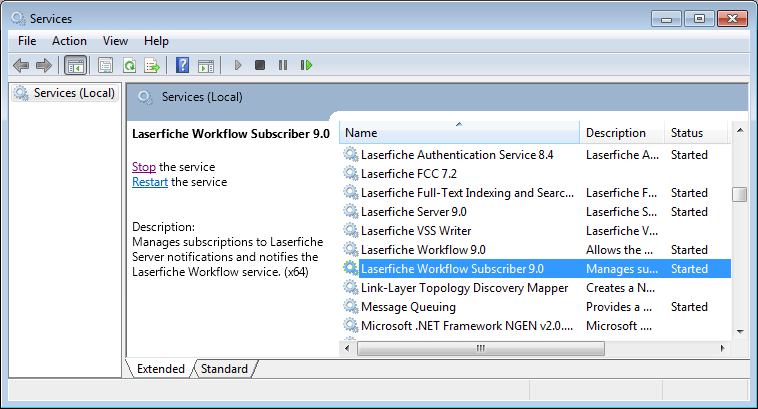The width and height of the screenshot is (758, 409).
Task: Open the Properties toolbar icon
Action: tap(105, 65)
